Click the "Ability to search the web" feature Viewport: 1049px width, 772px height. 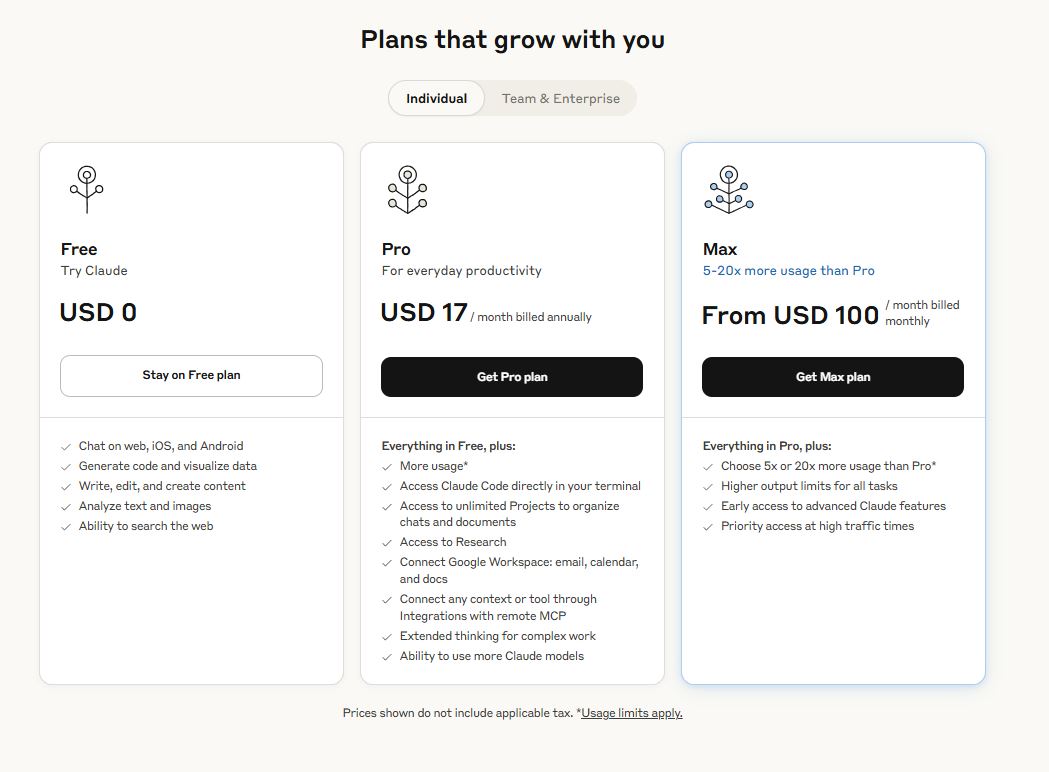tap(147, 526)
